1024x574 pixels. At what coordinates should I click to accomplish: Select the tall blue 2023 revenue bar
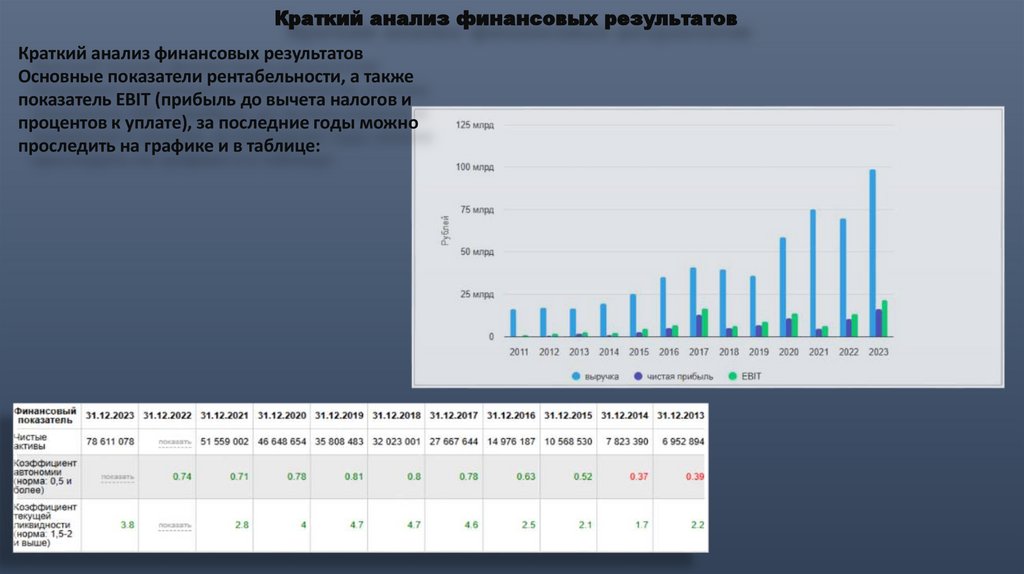pyautogui.click(x=872, y=253)
